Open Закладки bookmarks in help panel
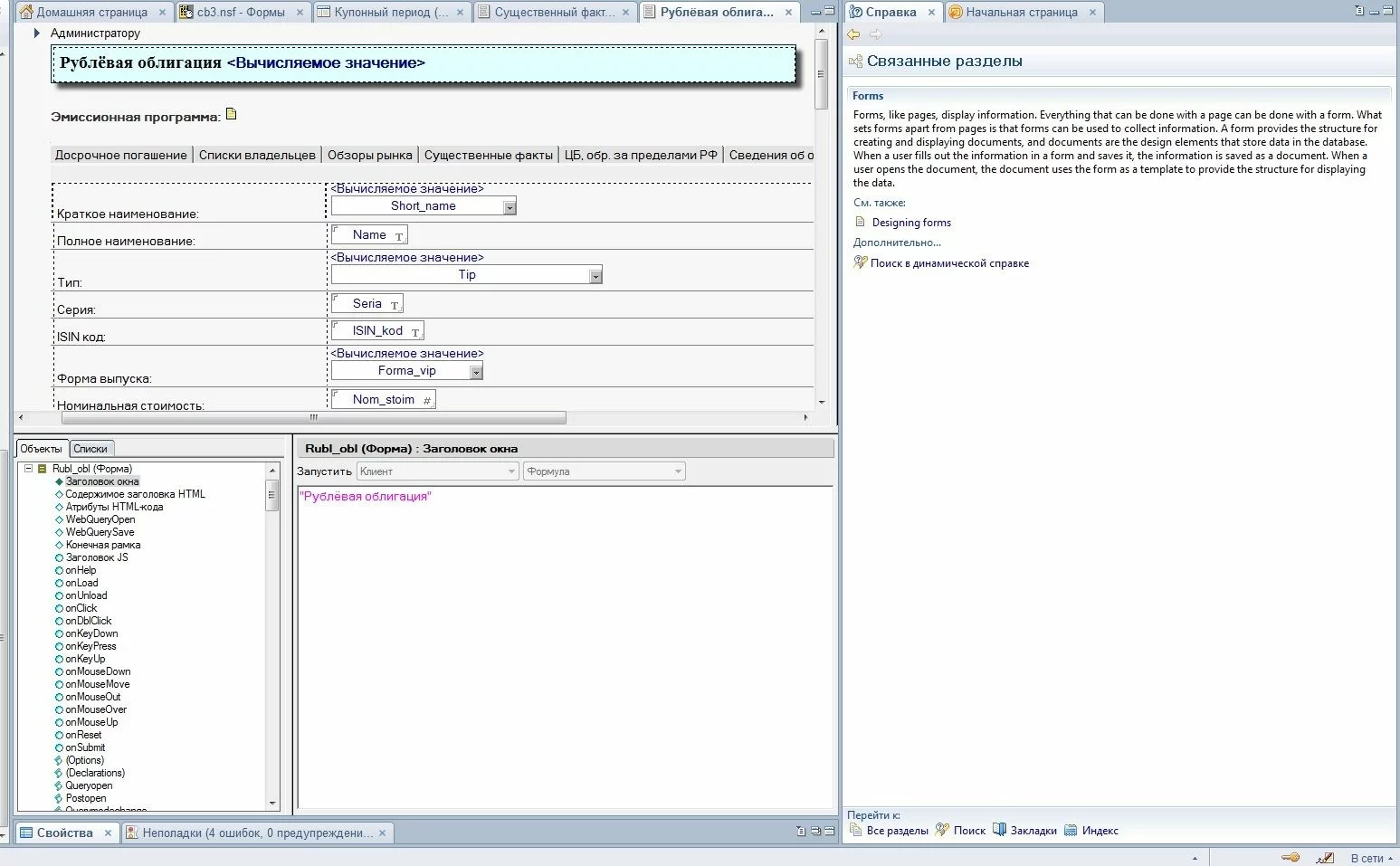 pyautogui.click(x=1024, y=831)
